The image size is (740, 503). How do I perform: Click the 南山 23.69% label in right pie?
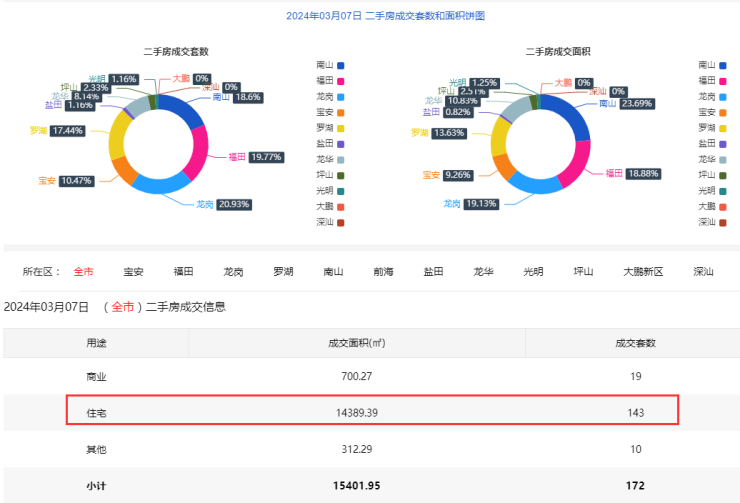tap(626, 103)
